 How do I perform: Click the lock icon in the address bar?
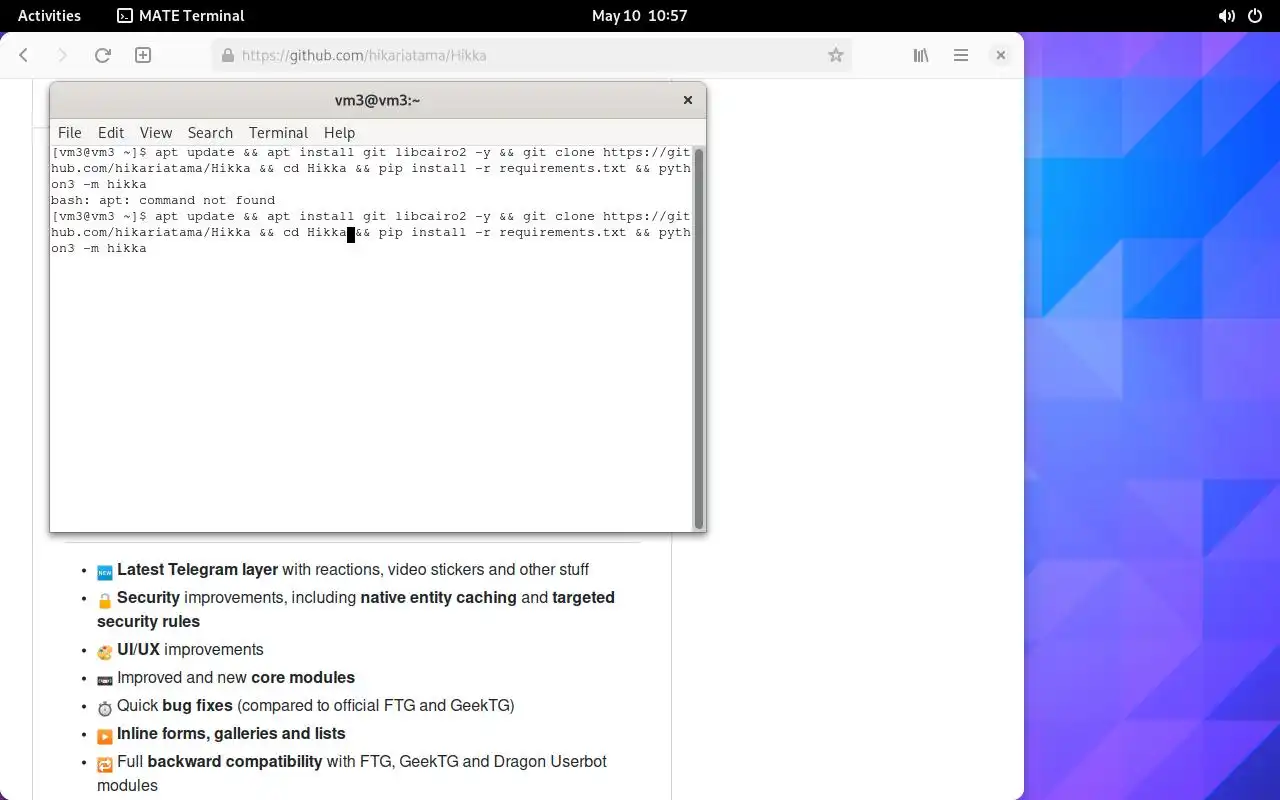(x=227, y=56)
